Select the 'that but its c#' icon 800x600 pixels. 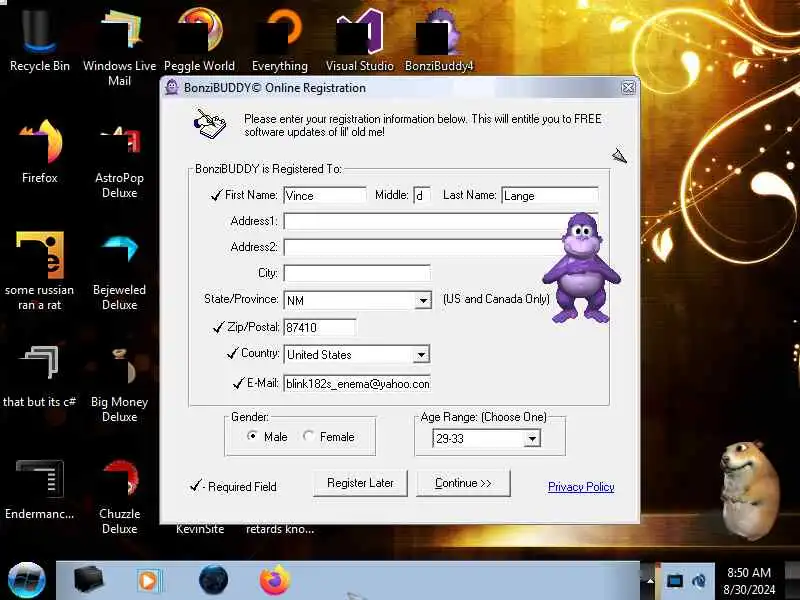[40, 376]
